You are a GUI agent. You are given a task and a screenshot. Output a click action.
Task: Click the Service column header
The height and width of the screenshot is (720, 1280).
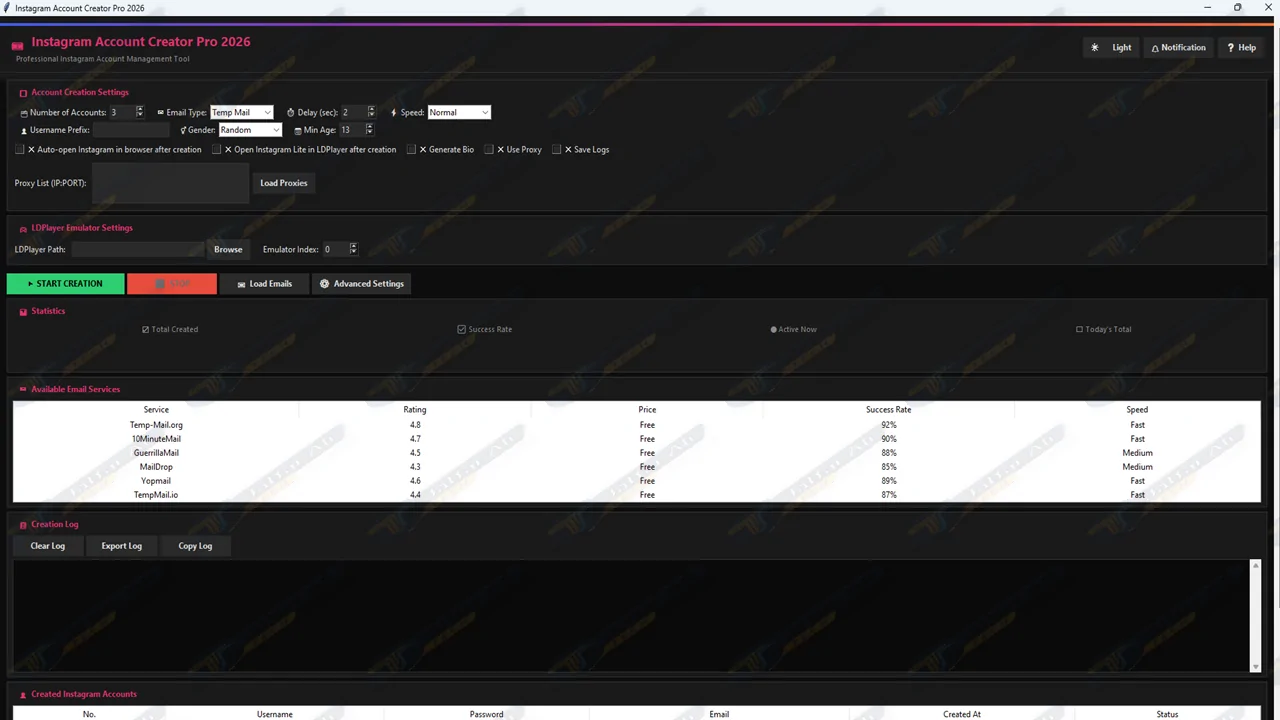coord(156,410)
